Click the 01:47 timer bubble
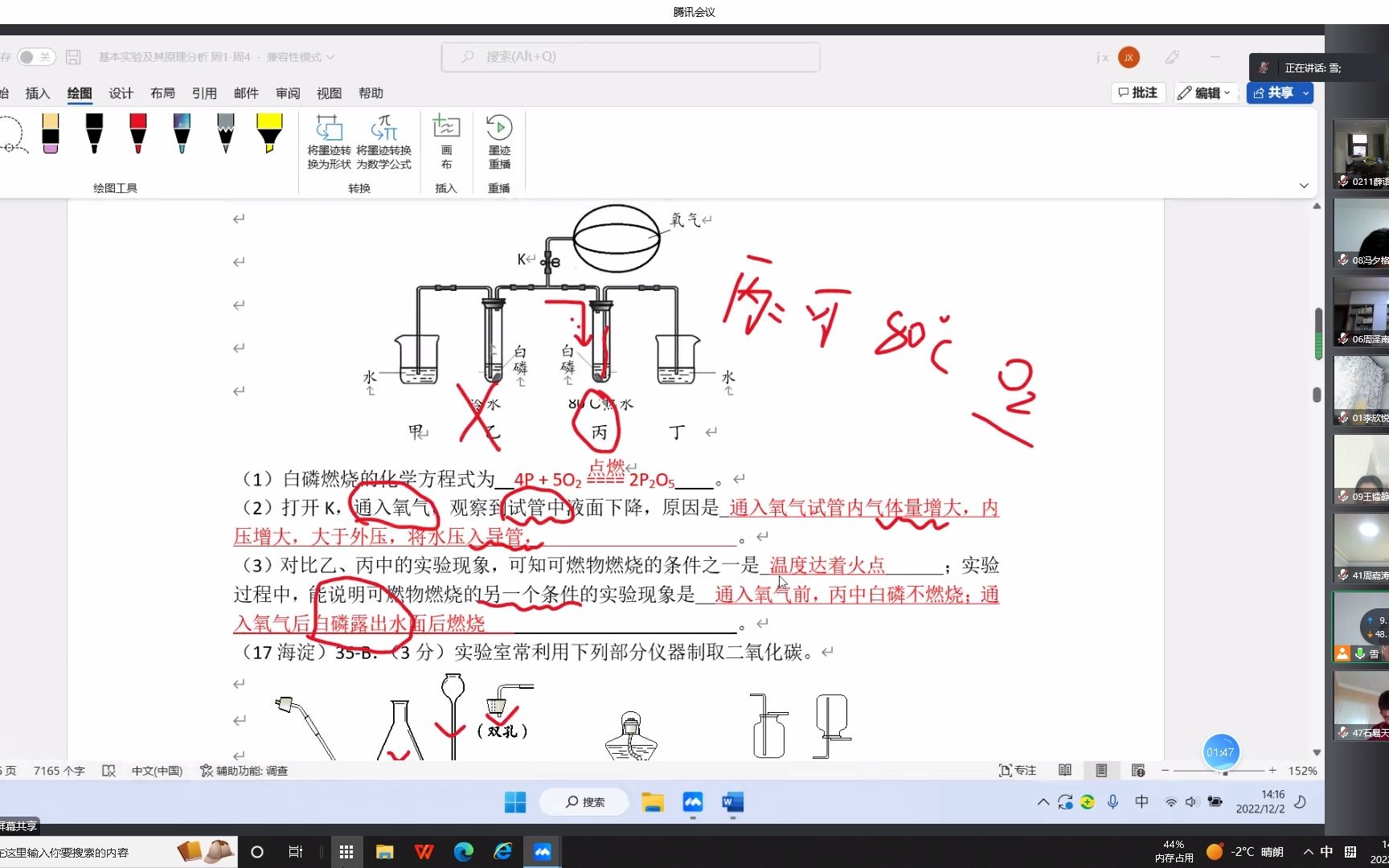The image size is (1389, 868). 1221,752
